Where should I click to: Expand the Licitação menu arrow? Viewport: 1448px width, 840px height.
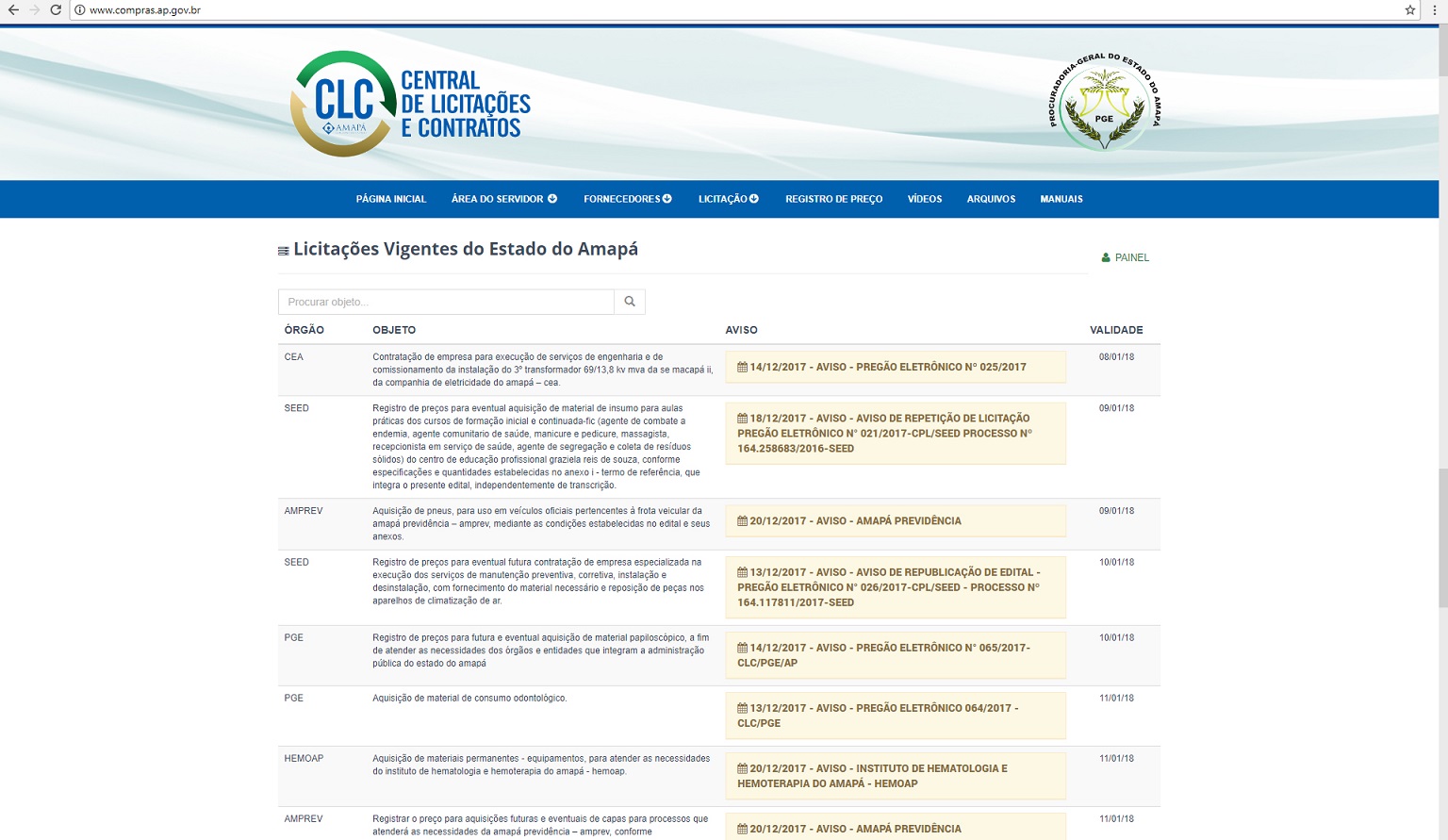coord(754,199)
